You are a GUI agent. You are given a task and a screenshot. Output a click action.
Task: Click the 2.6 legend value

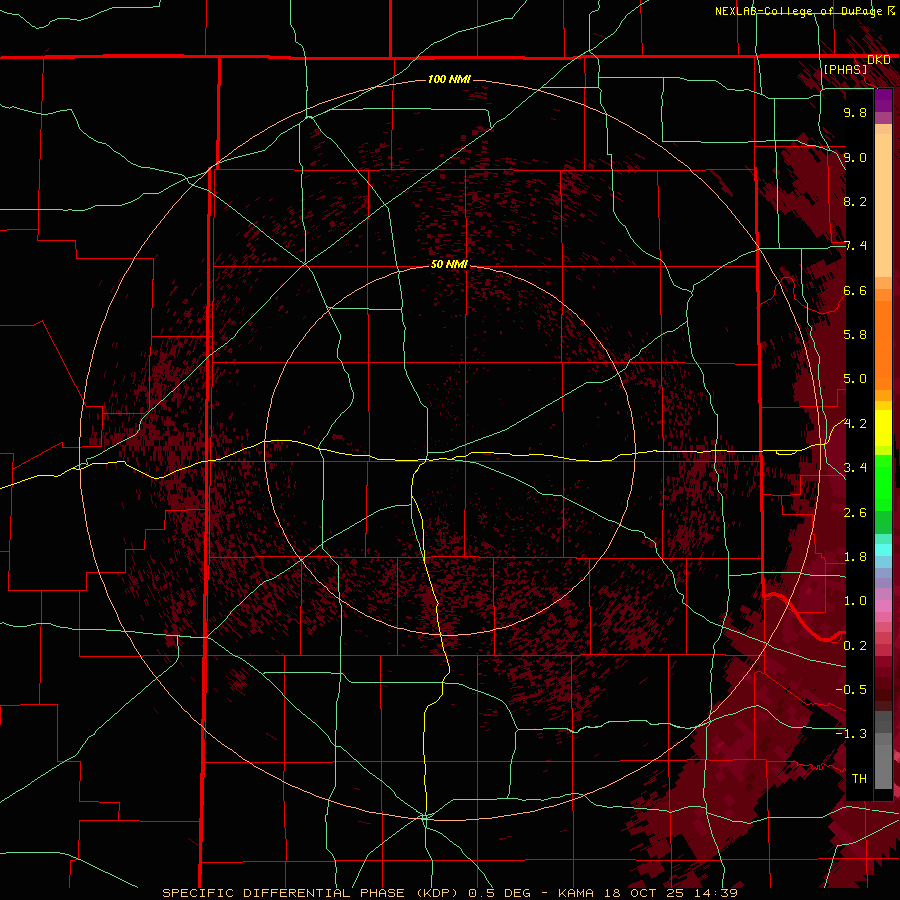[x=855, y=513]
